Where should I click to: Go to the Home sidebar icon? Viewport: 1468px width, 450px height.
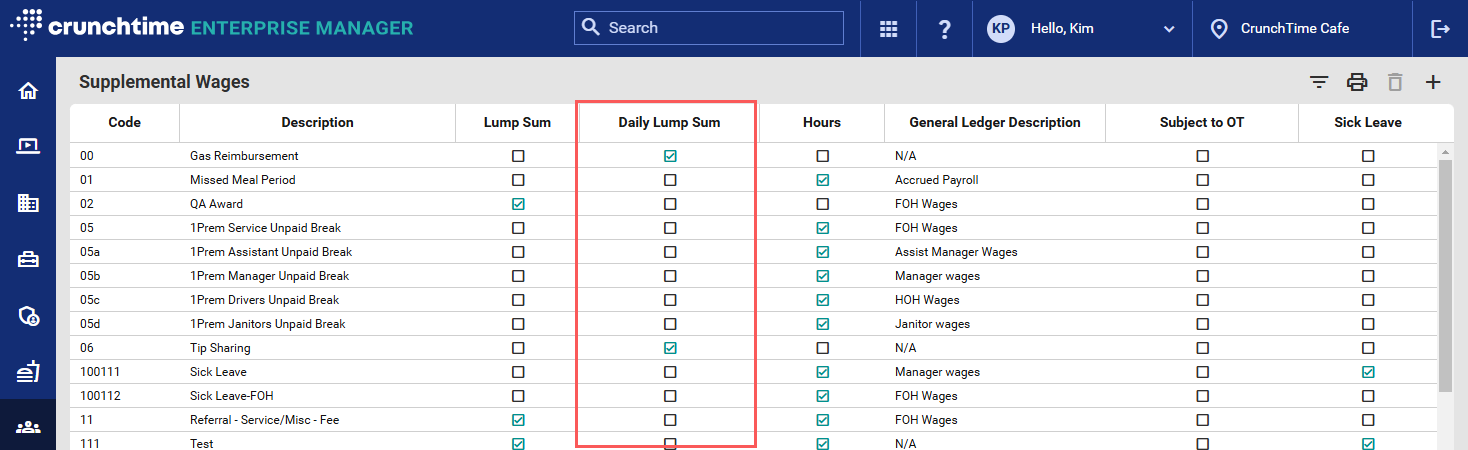28,90
